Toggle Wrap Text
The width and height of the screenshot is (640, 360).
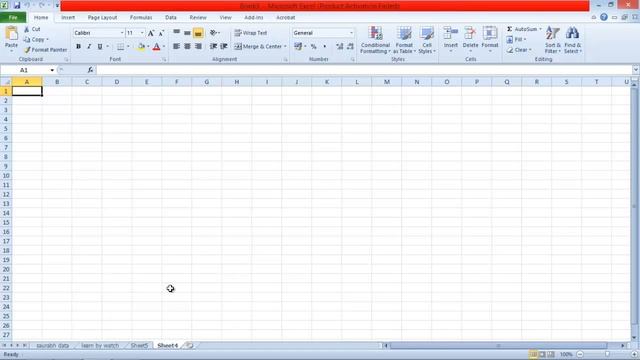click(x=251, y=33)
